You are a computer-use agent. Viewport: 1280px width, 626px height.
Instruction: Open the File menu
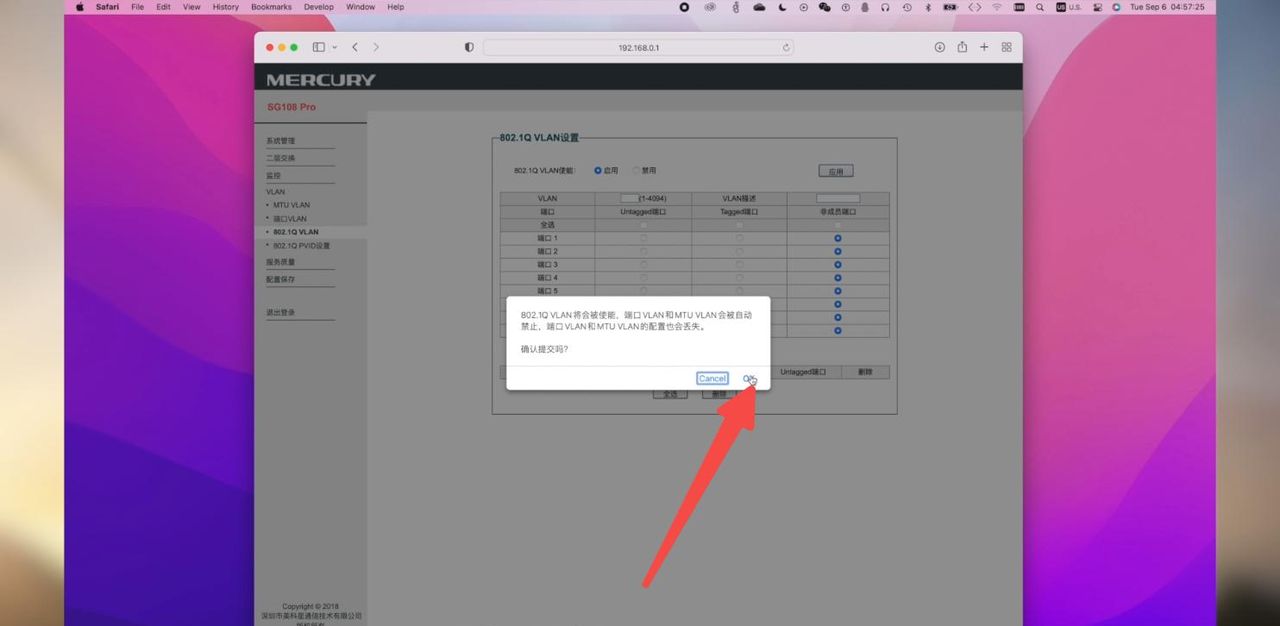tap(138, 7)
